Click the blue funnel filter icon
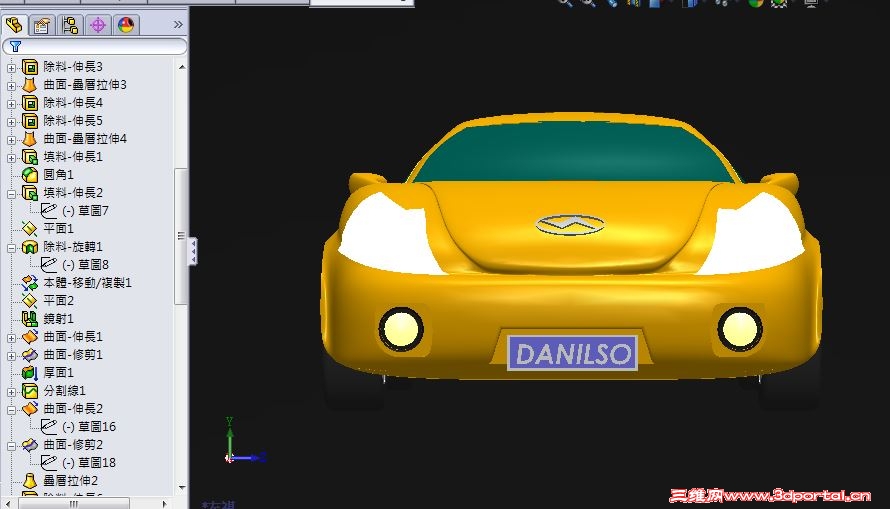 (x=15, y=47)
